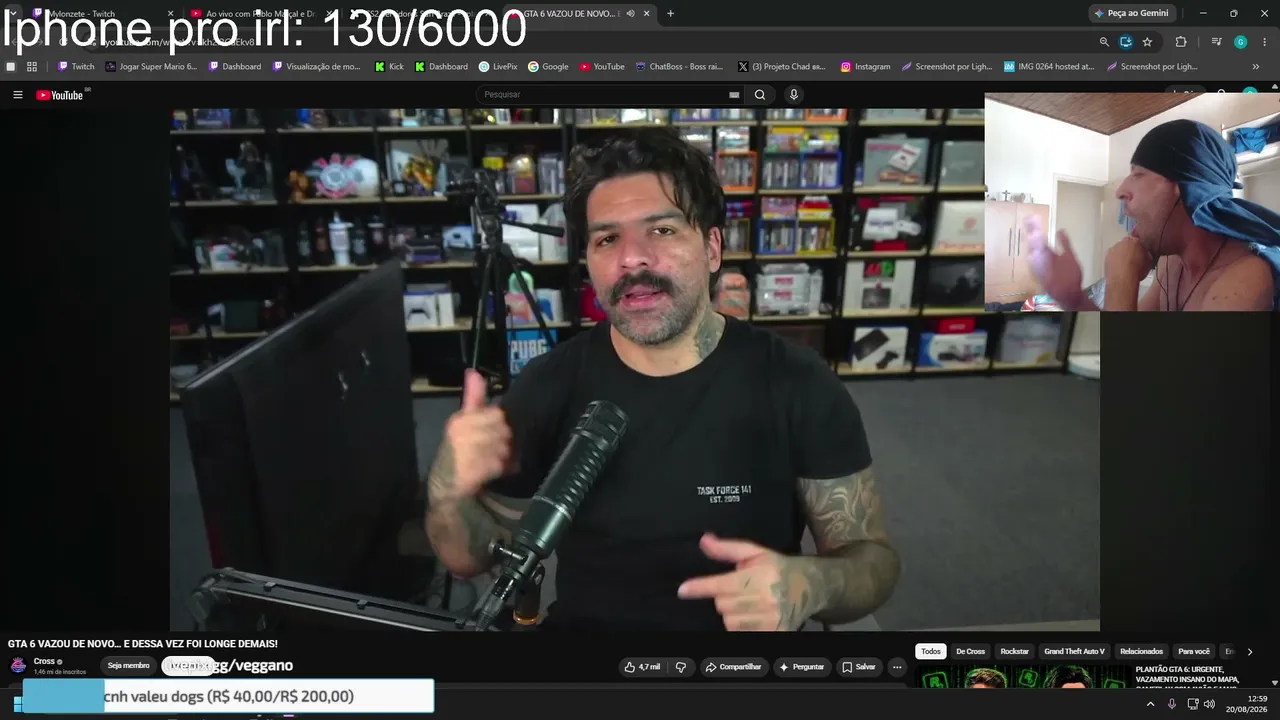Dislike the video with thumbs-down
This screenshot has width=1280, height=720.
point(681,667)
